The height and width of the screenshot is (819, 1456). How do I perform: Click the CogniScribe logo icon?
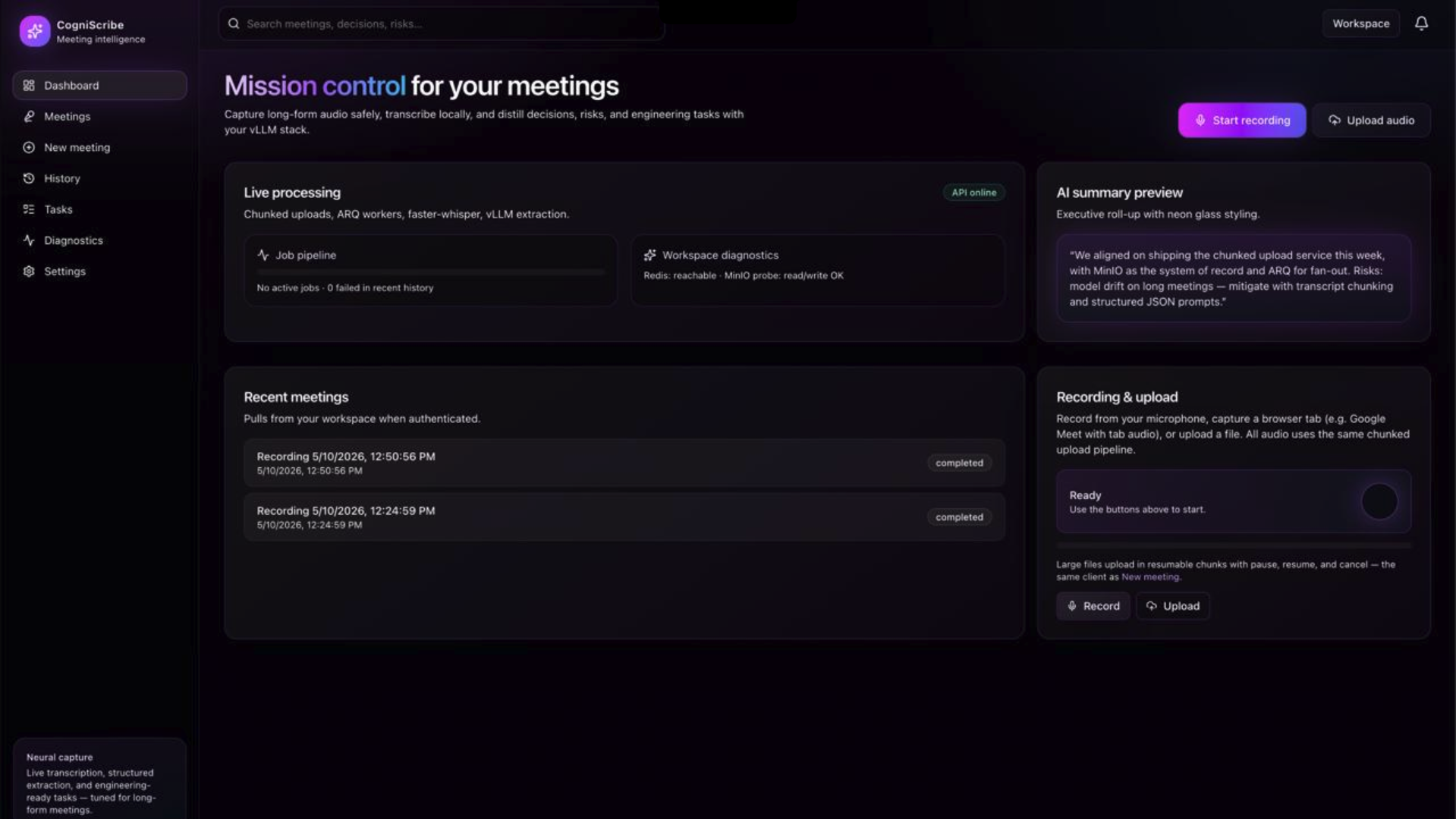[35, 31]
